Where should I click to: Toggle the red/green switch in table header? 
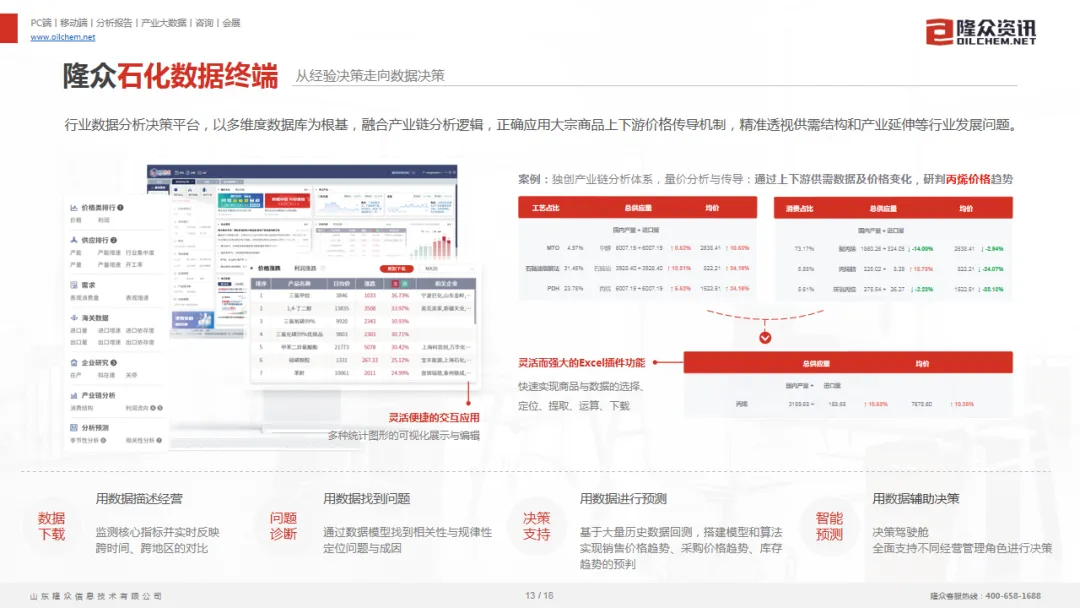[400, 284]
